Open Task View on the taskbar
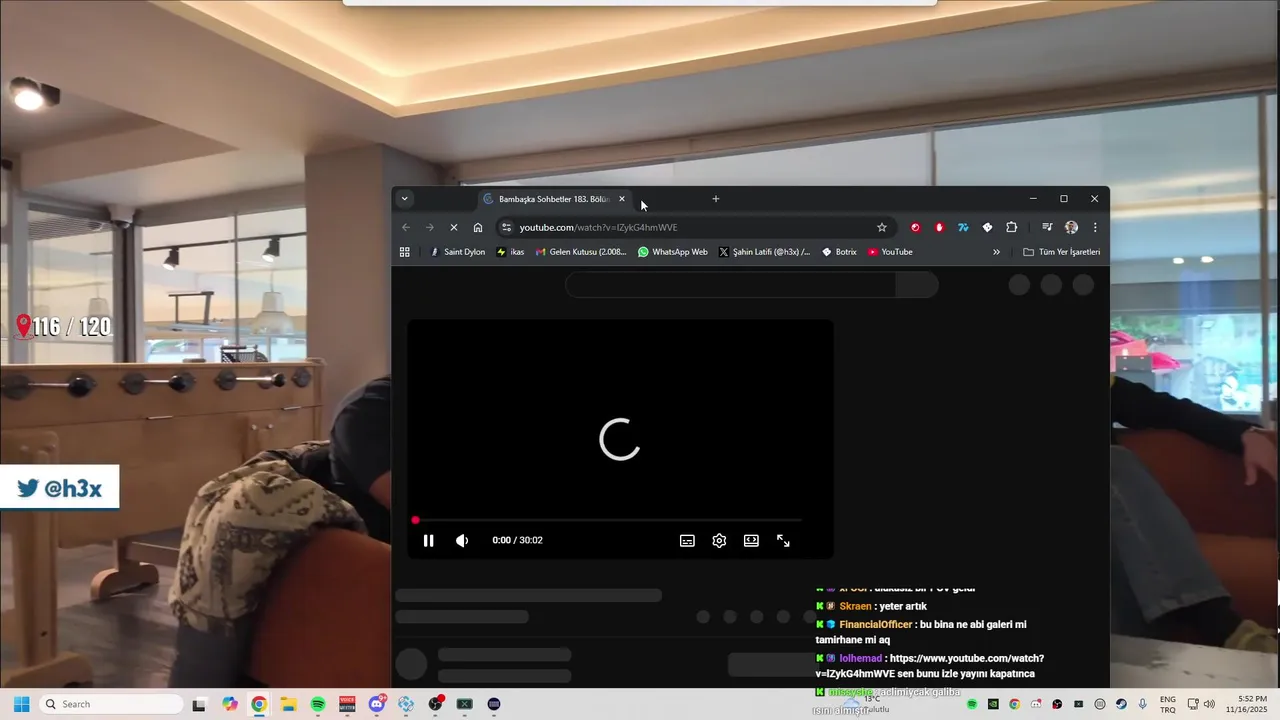Screen dimensions: 1280x720 (x=199, y=704)
